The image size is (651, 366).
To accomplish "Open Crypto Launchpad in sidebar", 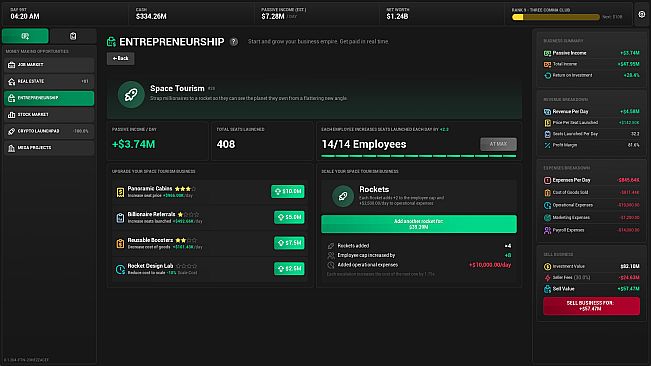I will 49,131.
